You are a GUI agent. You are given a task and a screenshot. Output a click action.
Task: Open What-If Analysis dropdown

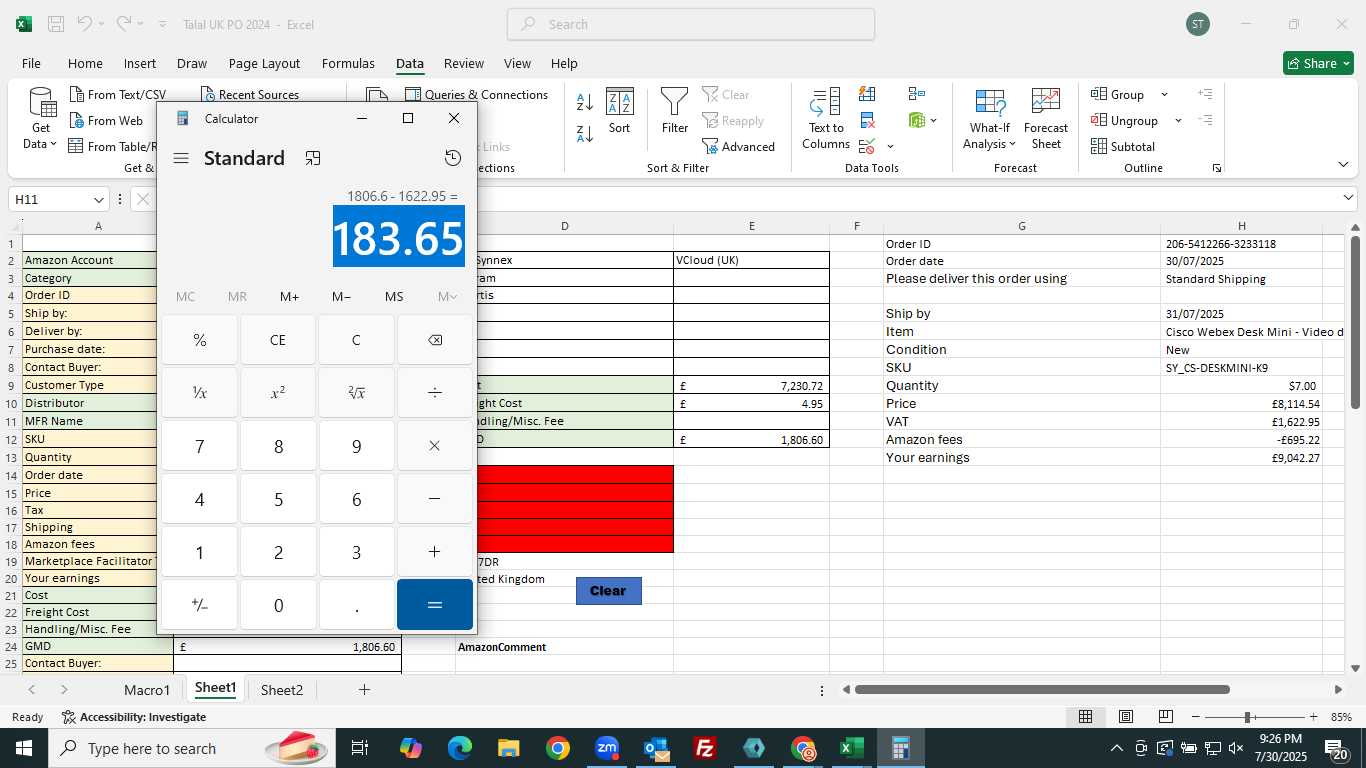[989, 119]
